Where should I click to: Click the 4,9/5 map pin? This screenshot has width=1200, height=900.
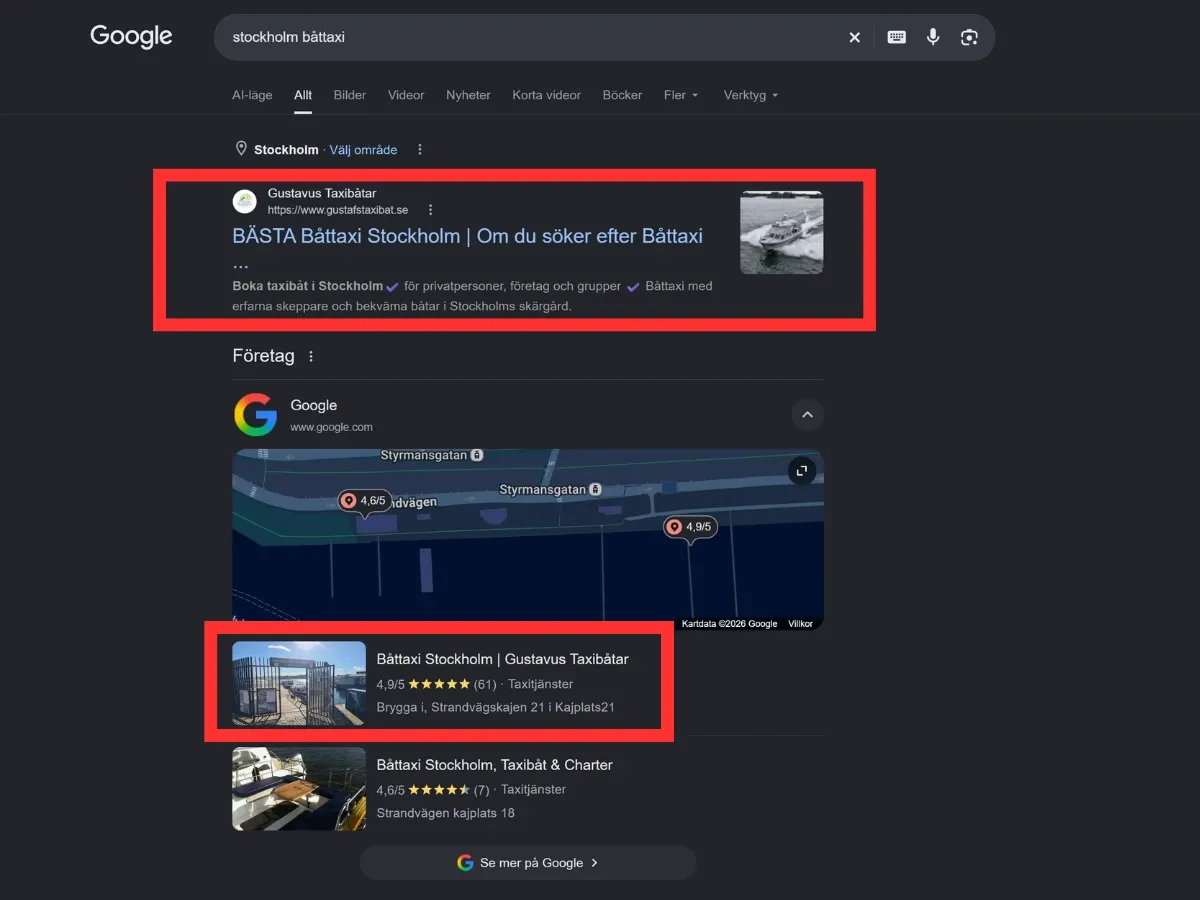[690, 527]
